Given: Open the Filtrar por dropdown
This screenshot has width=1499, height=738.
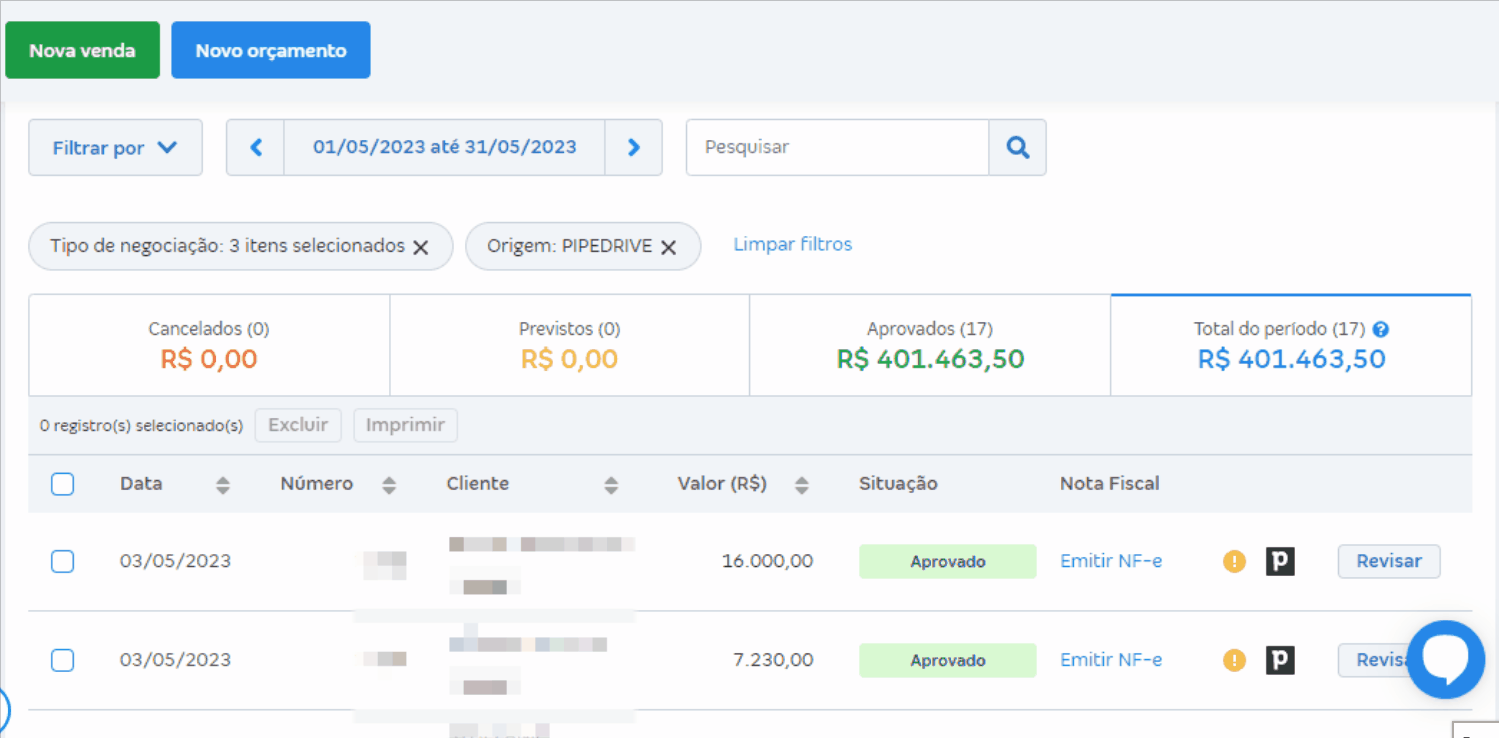Looking at the screenshot, I should [x=115, y=147].
